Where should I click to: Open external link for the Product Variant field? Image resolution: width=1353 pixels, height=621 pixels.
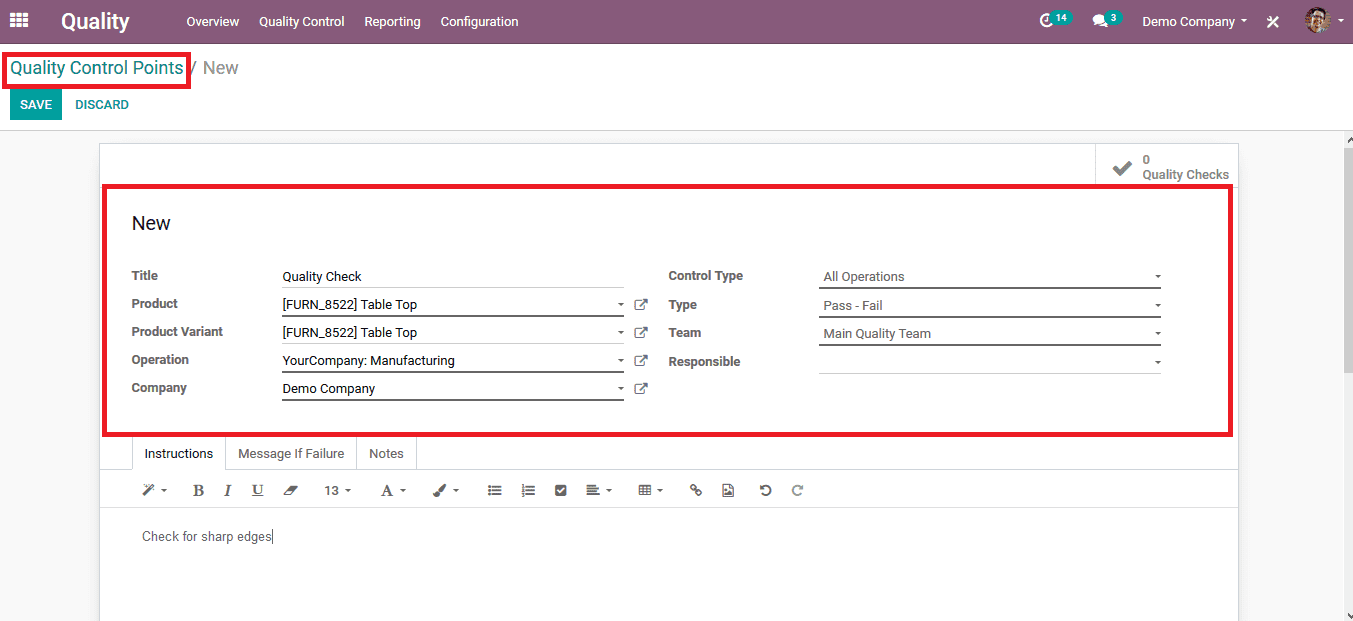pos(641,332)
